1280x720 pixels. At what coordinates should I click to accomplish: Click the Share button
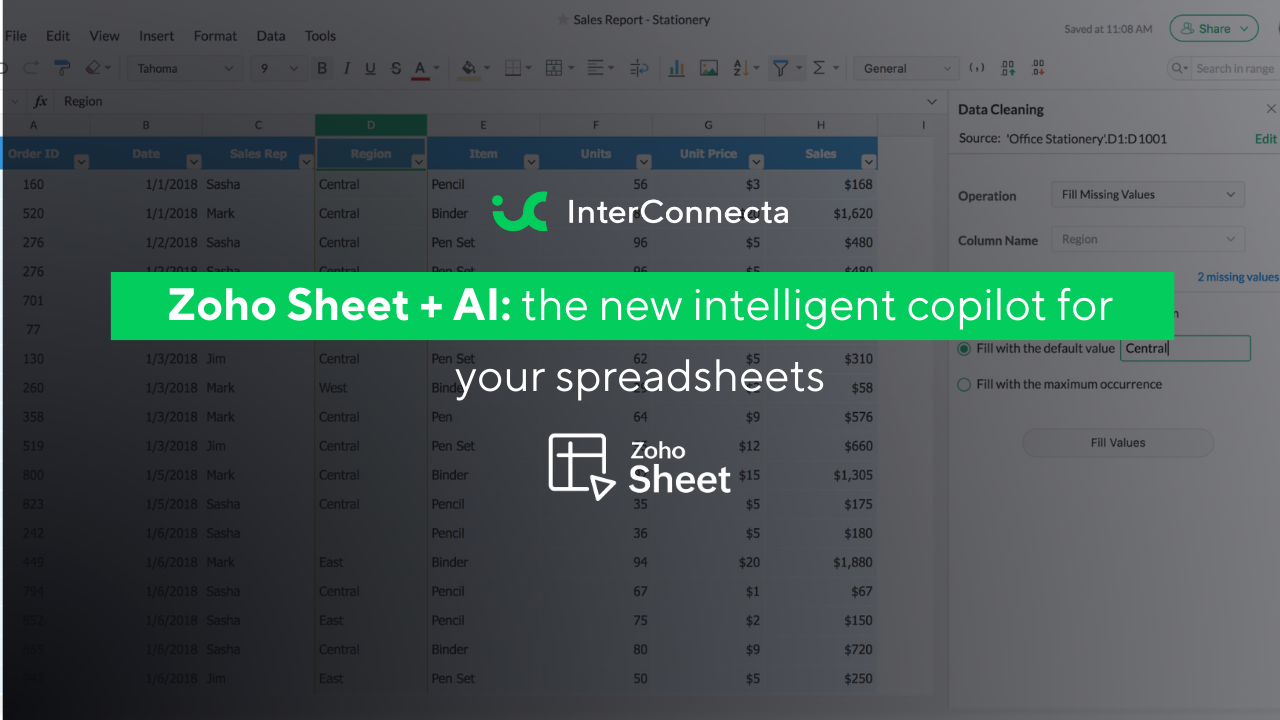click(x=1214, y=28)
